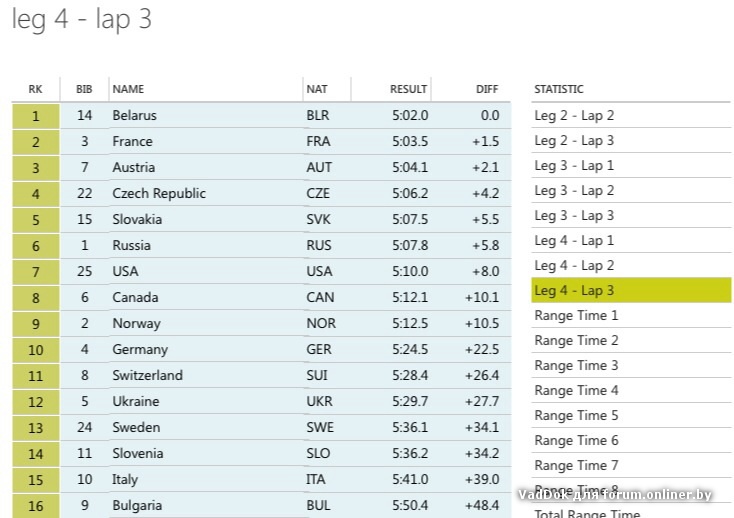The width and height of the screenshot is (734, 518).
Task: Click the NAT column header
Action: (316, 89)
